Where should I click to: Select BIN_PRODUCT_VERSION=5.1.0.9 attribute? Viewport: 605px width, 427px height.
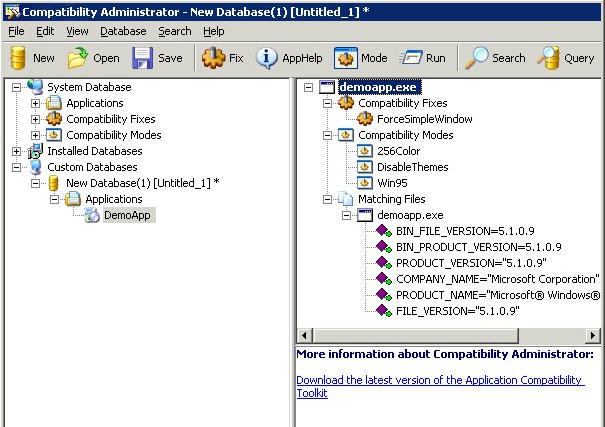tap(478, 247)
